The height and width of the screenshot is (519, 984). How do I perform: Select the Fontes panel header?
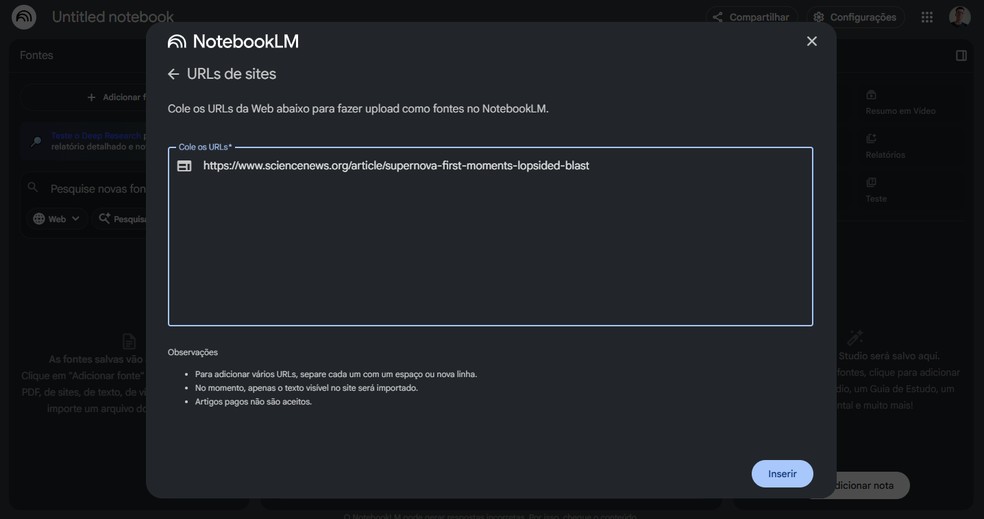37,55
